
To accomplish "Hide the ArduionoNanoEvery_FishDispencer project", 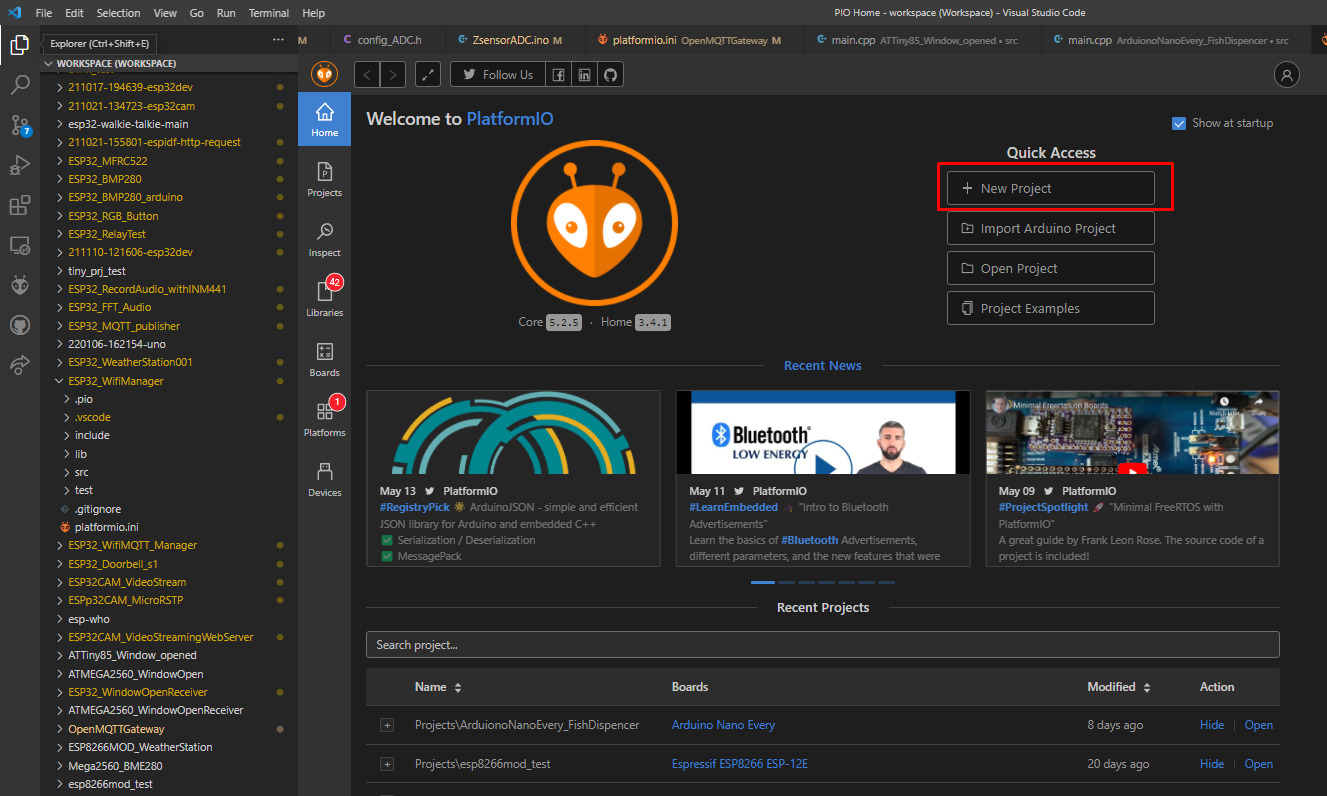I will pos(1211,725).
